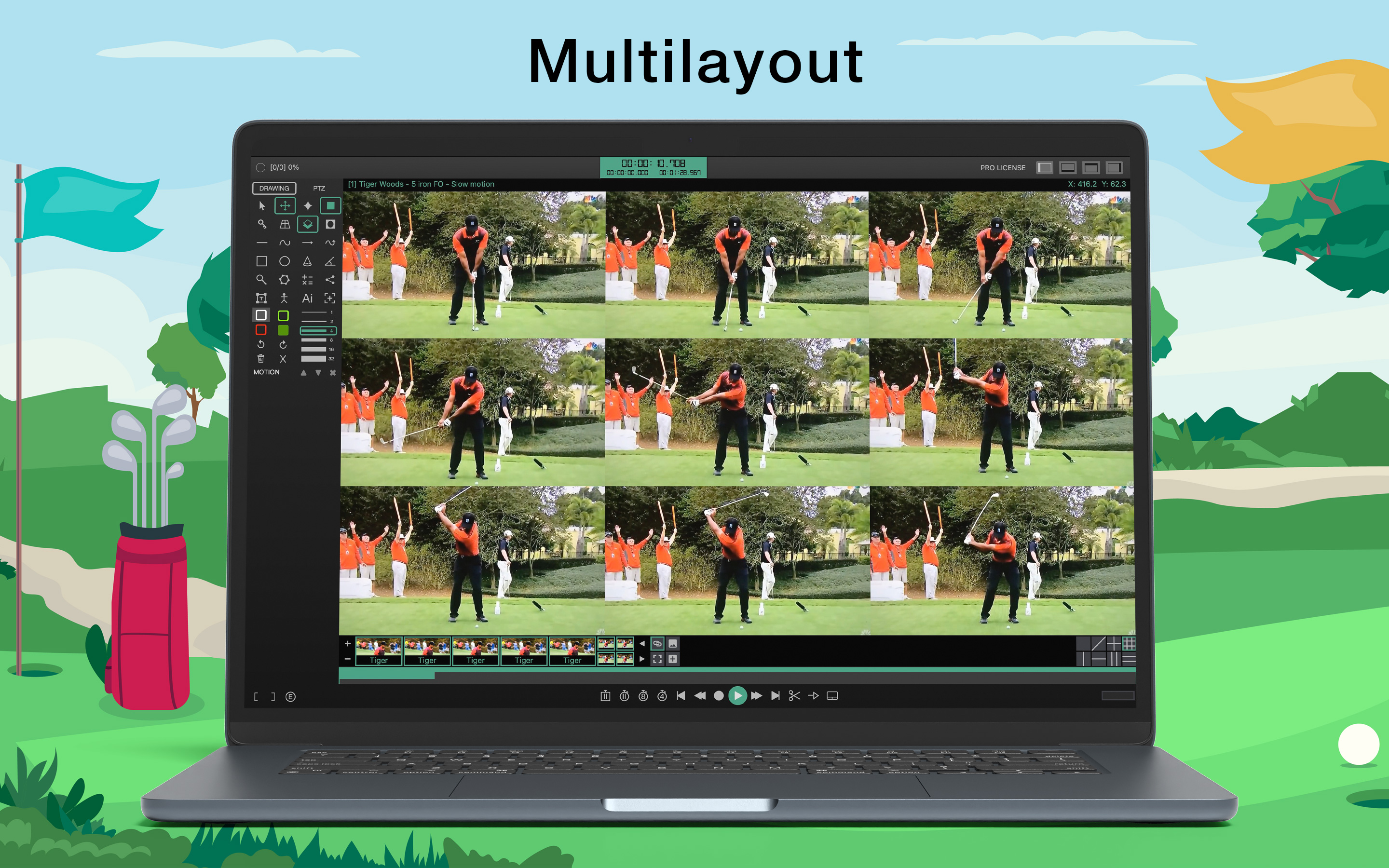The image size is (1389, 868).
Task: Set line thickness to 2
Action: [317, 322]
